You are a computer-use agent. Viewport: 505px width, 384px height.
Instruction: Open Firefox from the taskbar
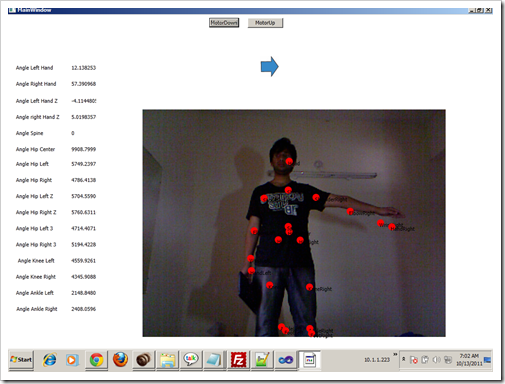click(x=120, y=360)
